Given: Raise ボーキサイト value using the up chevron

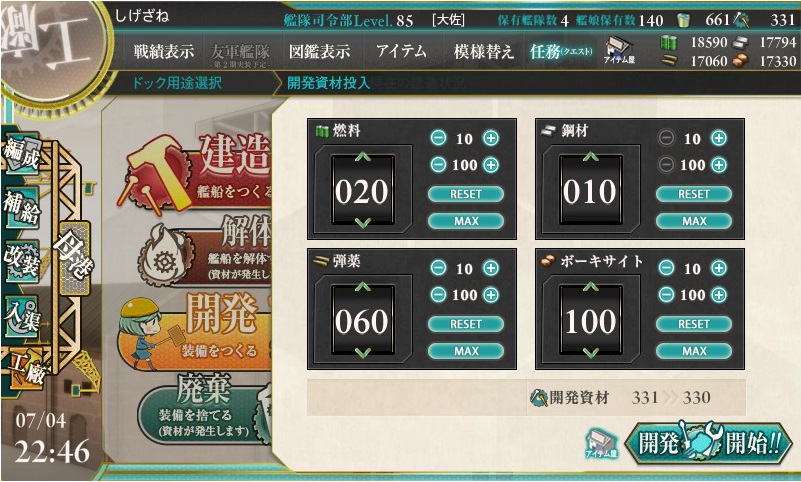Looking at the screenshot, I should [591, 286].
